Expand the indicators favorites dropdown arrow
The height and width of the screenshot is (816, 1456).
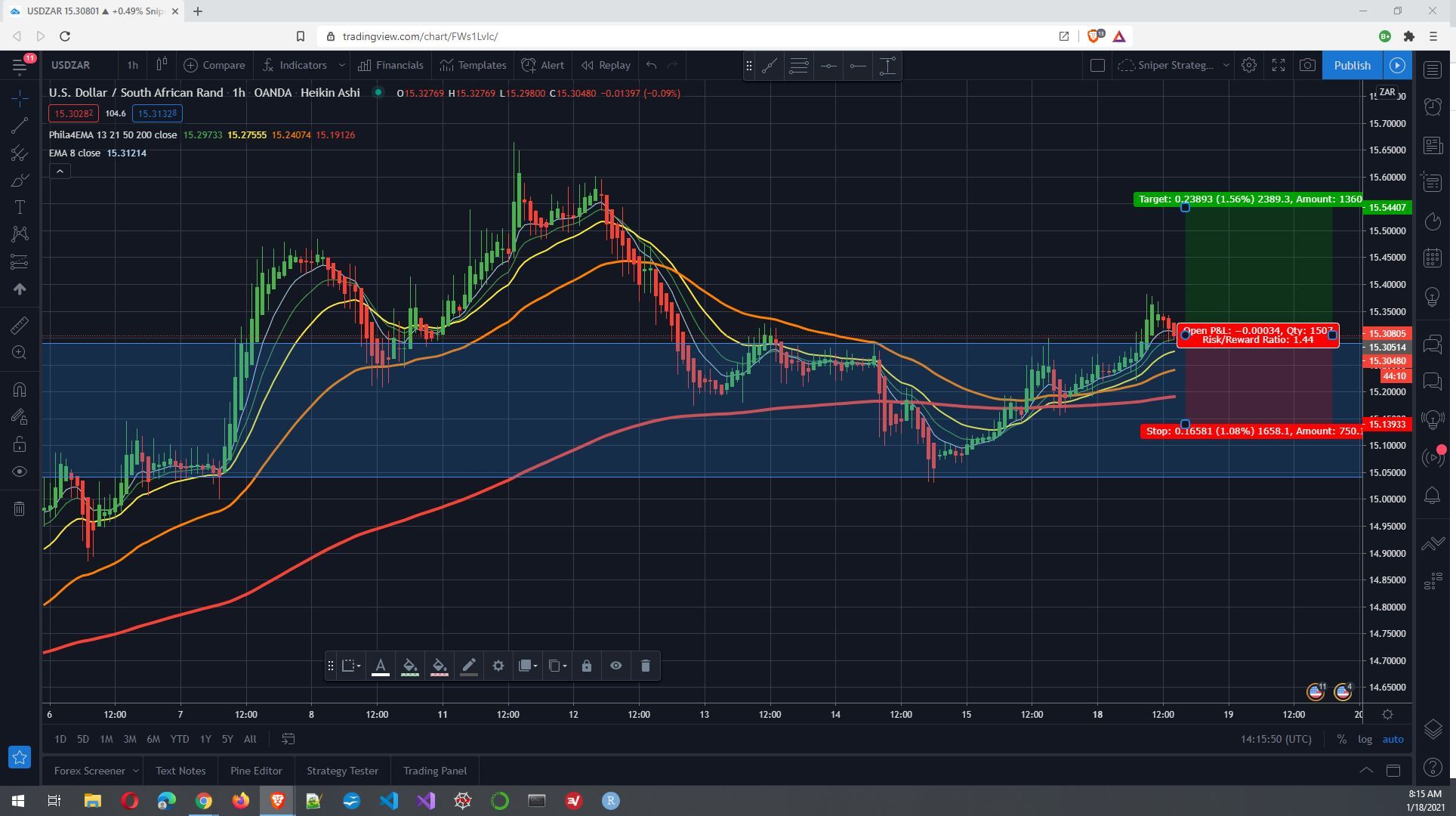(x=341, y=66)
